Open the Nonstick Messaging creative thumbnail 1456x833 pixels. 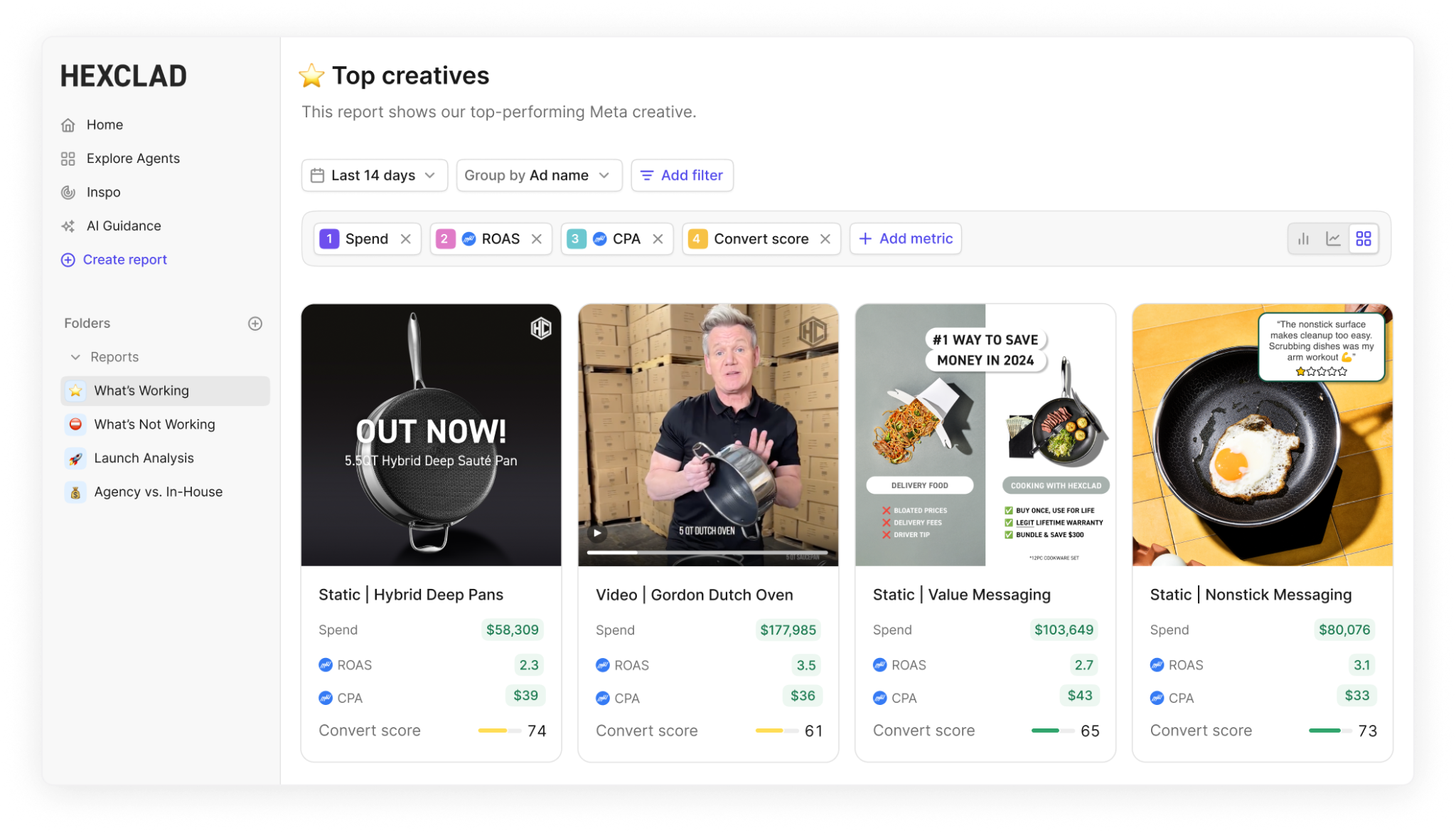[1262, 435]
